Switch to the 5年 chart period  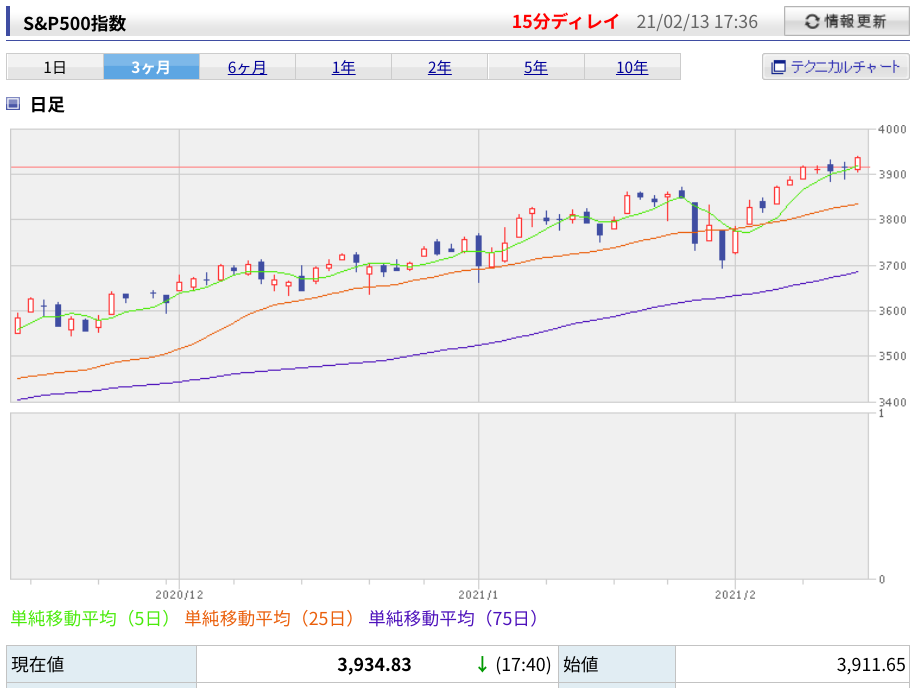(536, 67)
